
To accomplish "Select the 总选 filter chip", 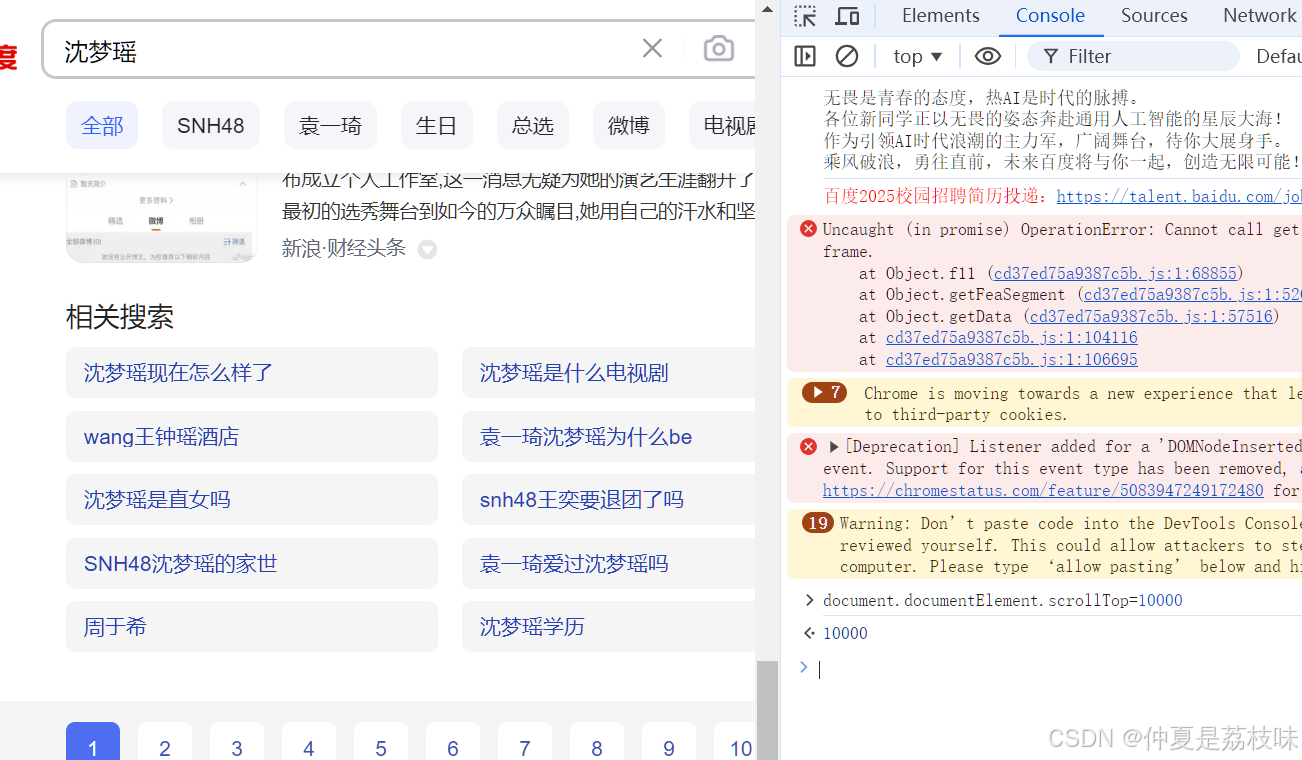I will (532, 126).
